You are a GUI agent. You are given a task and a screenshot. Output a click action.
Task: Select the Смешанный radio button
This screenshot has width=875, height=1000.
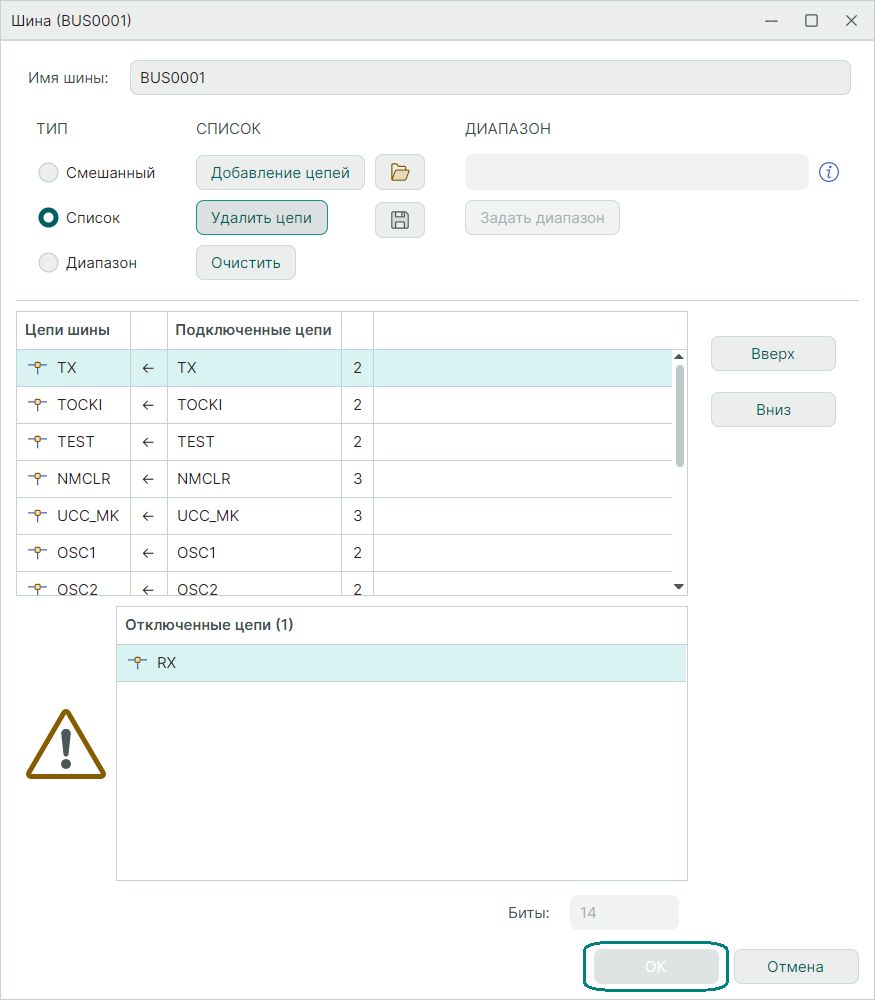(x=48, y=173)
